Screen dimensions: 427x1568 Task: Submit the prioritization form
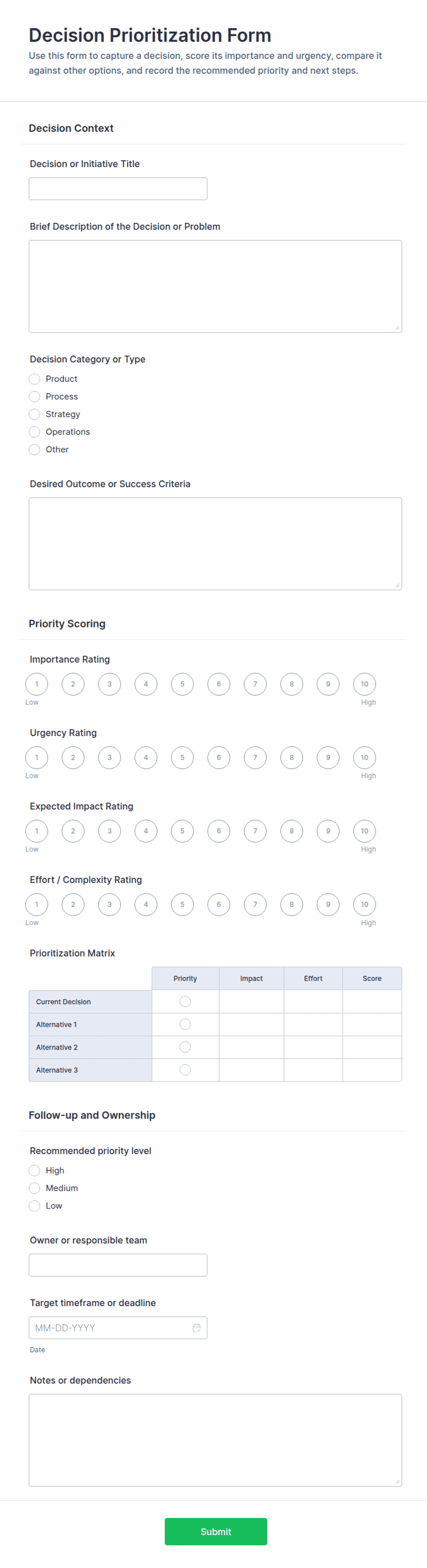pos(216,1531)
